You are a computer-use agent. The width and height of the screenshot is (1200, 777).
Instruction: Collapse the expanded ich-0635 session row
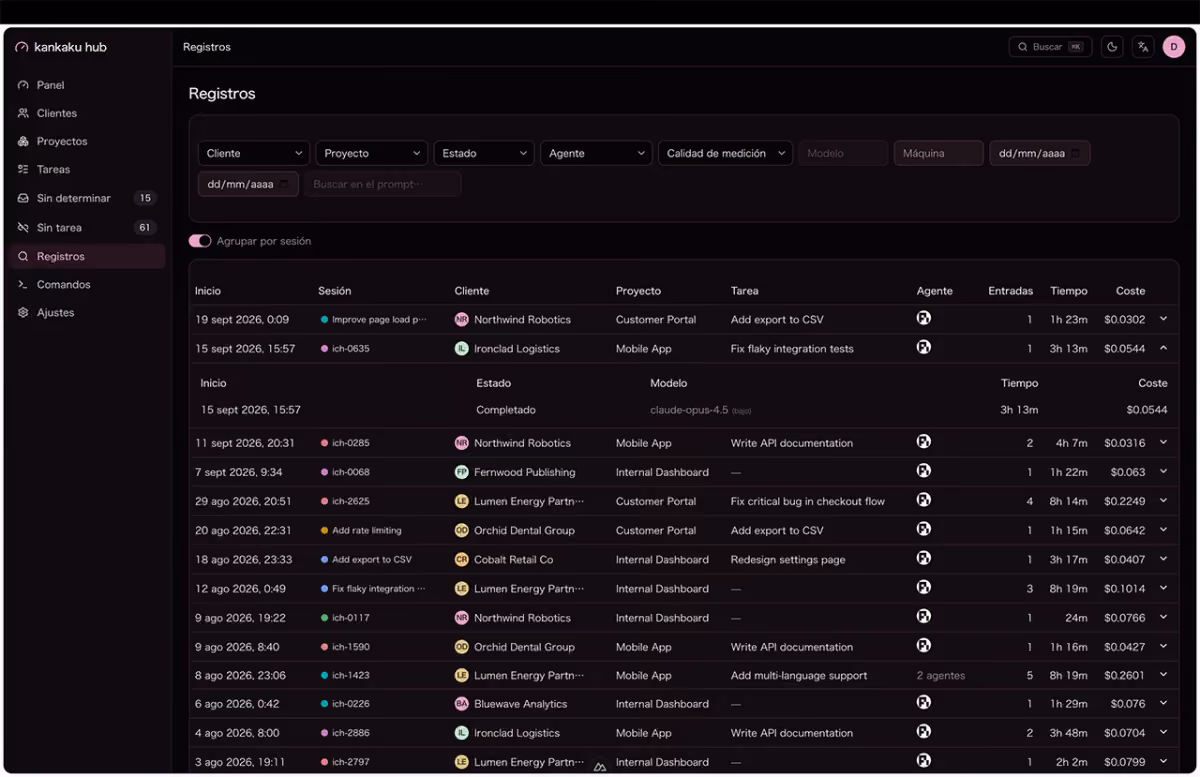click(x=1163, y=348)
